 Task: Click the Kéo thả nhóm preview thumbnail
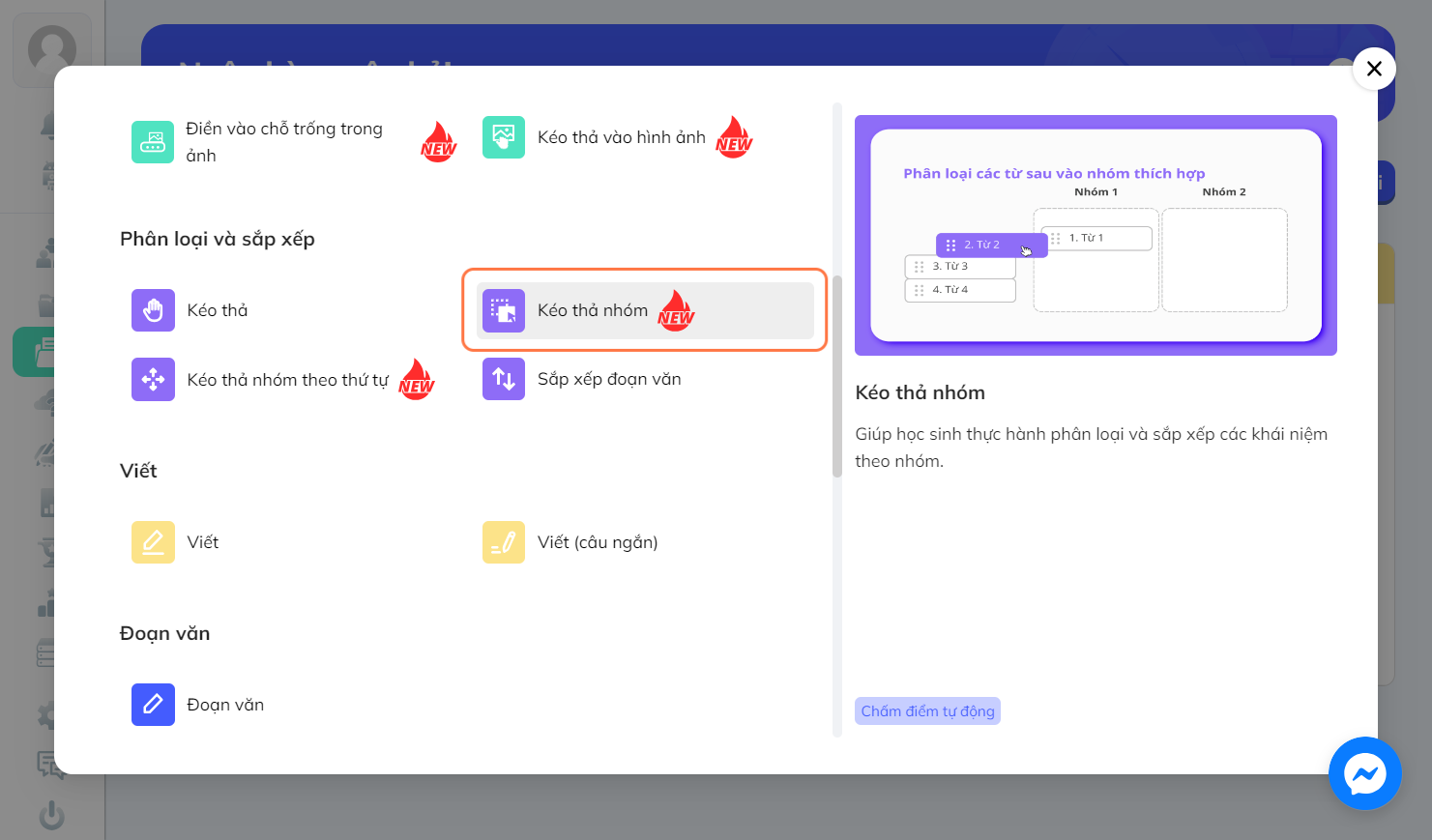pos(1096,235)
